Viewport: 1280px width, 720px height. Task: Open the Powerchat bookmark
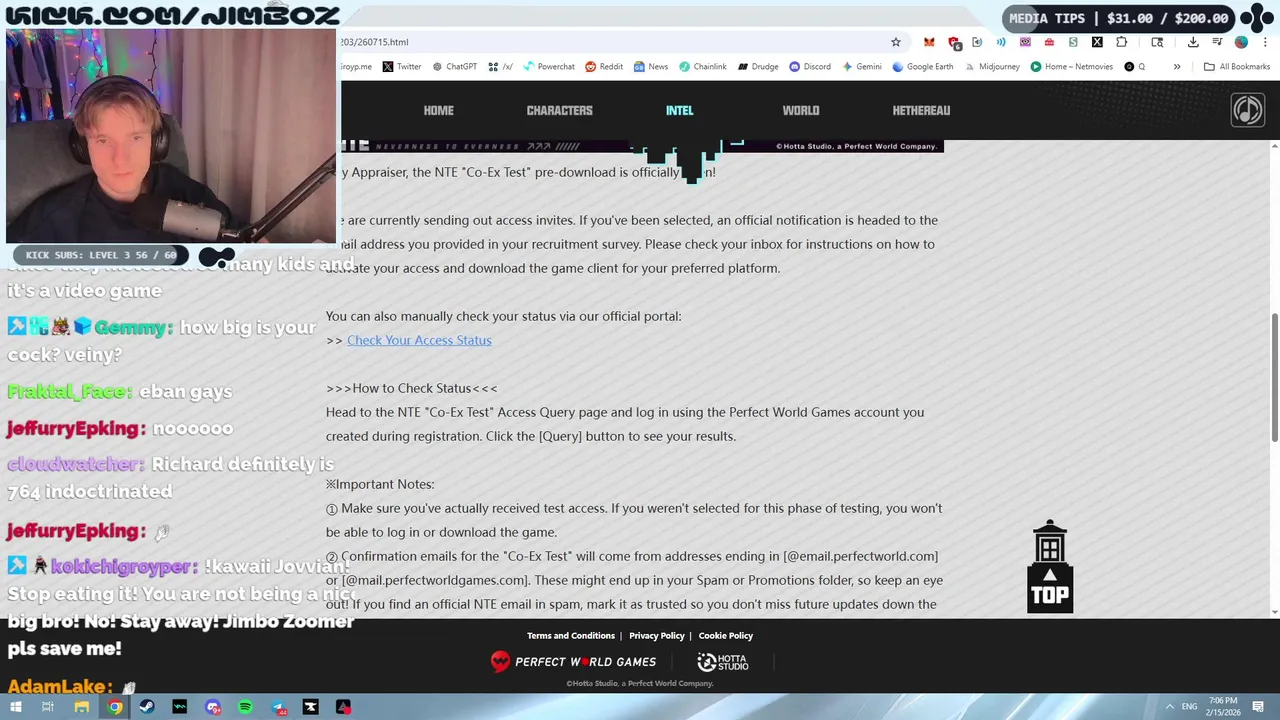pos(549,67)
